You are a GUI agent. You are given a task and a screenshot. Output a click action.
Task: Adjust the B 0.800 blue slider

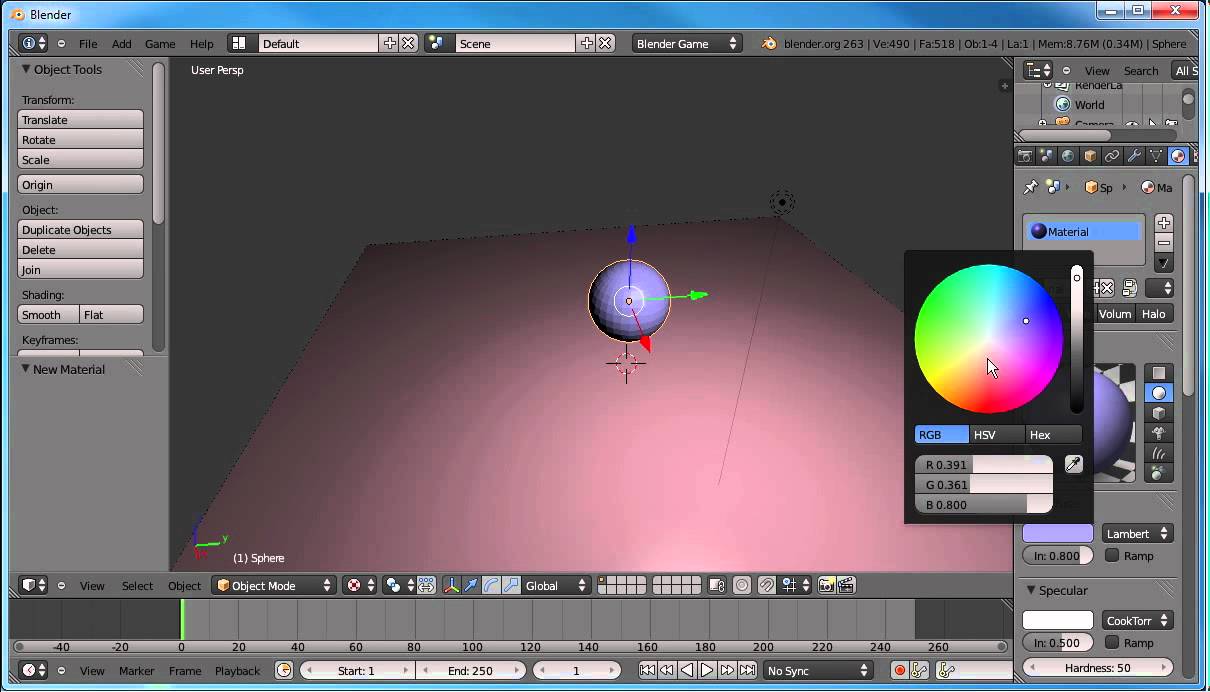pos(984,504)
